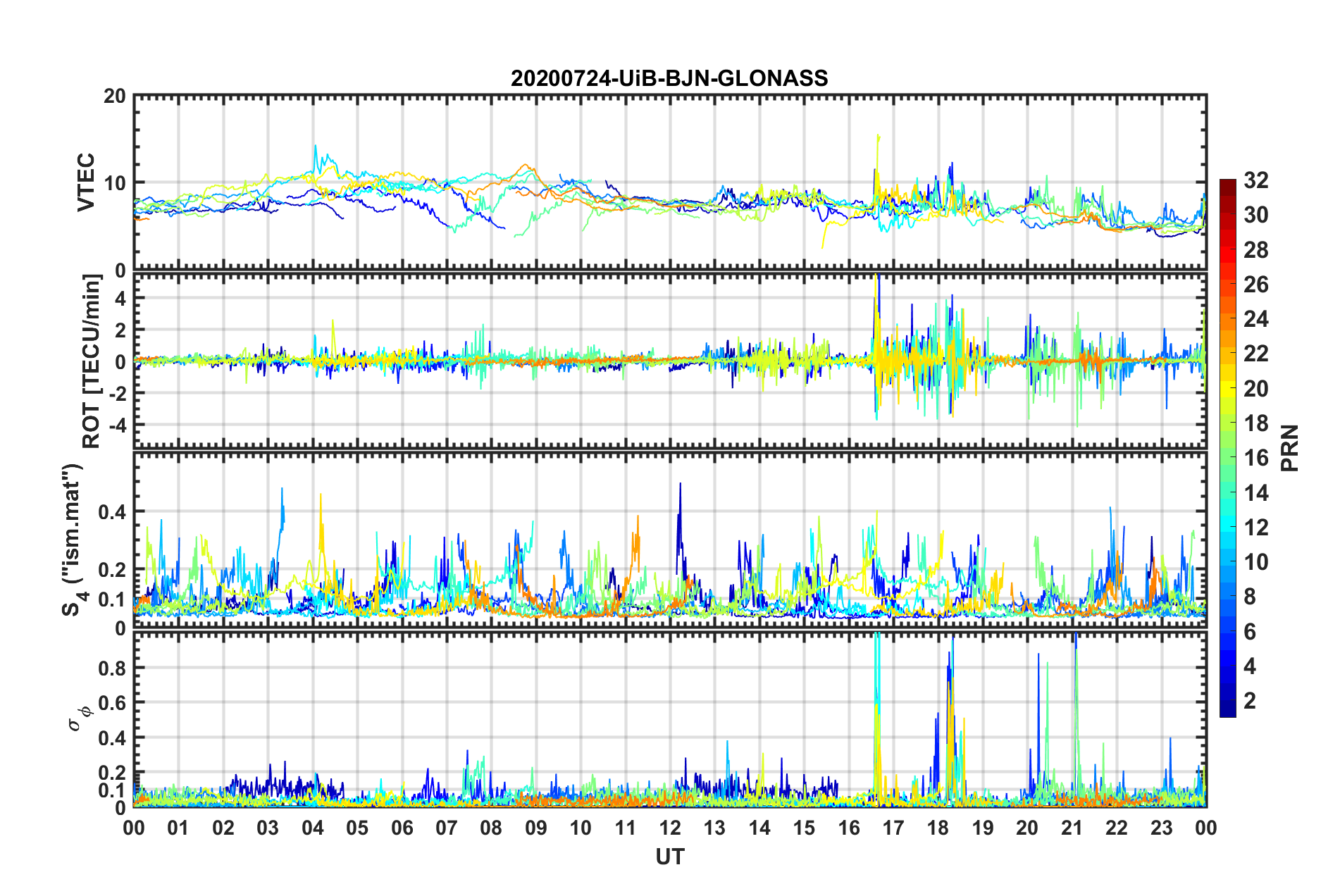Click x-axis hour label 06

(x=402, y=828)
